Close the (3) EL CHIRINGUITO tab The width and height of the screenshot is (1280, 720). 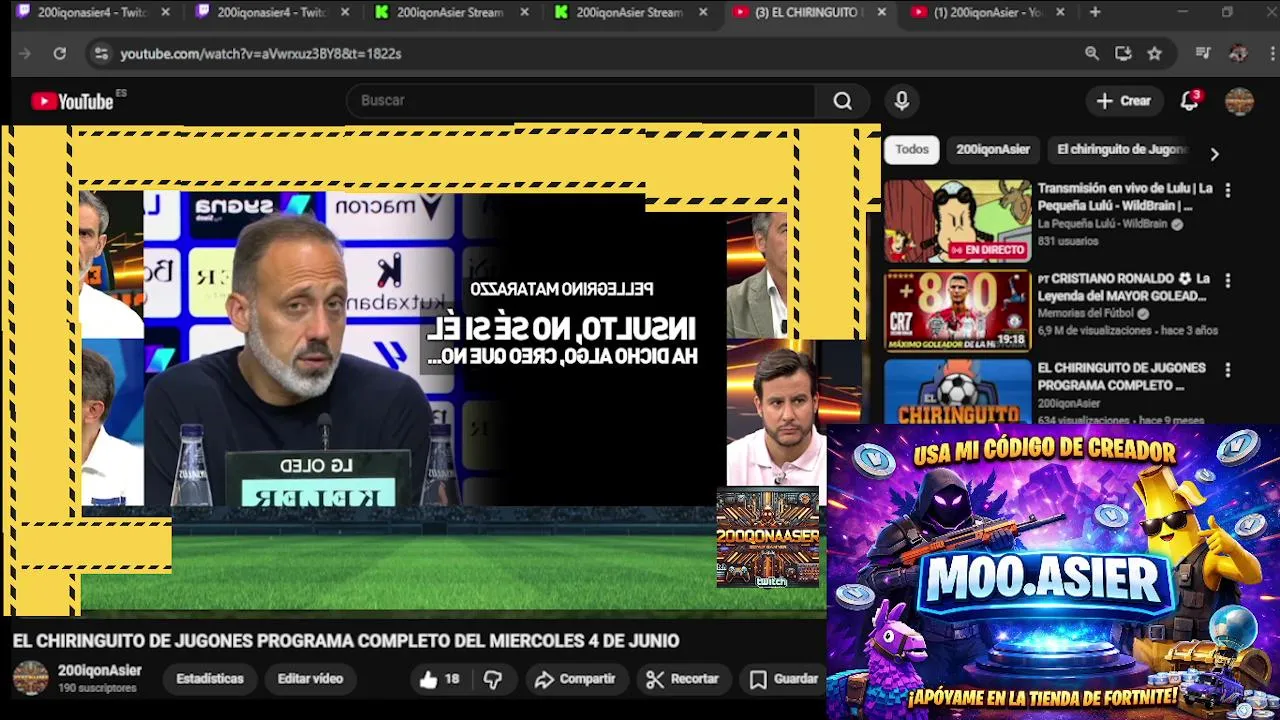[880, 12]
